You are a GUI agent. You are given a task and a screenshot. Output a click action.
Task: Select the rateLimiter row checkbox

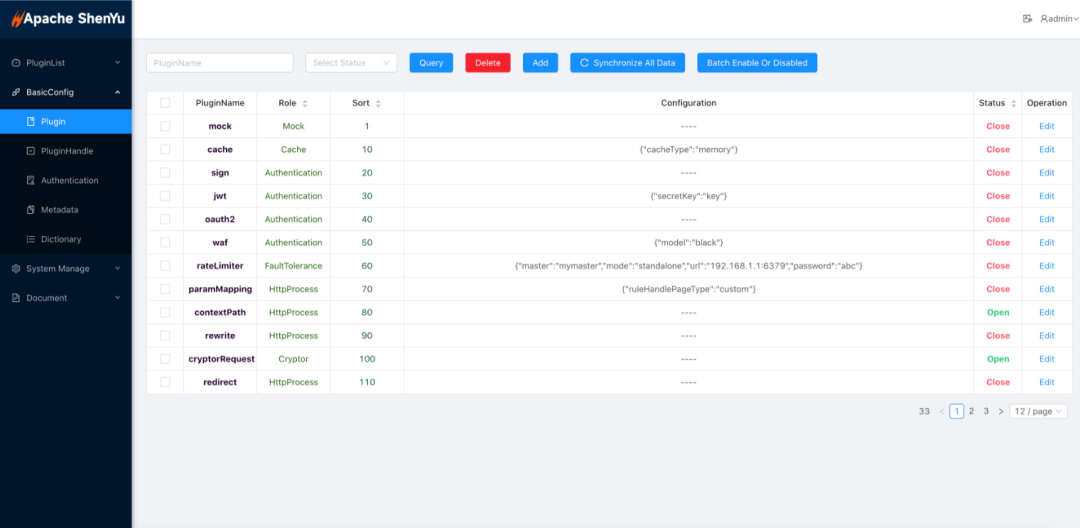pos(165,266)
